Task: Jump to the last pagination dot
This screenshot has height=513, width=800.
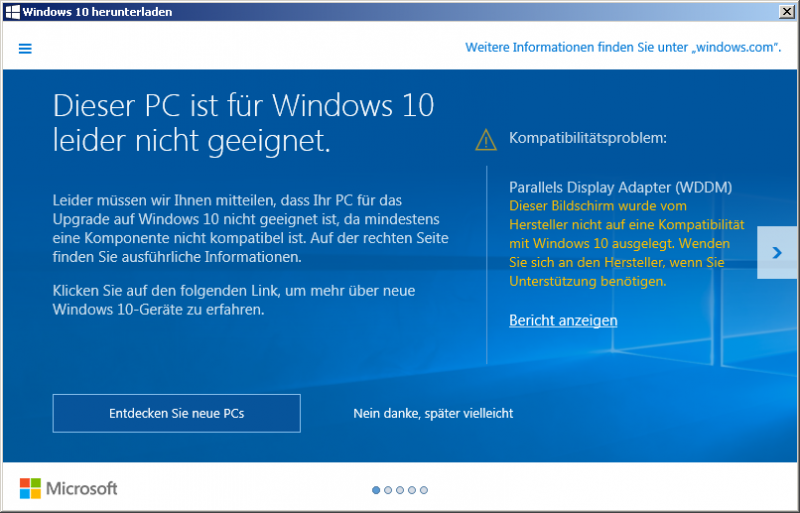Action: [424, 490]
